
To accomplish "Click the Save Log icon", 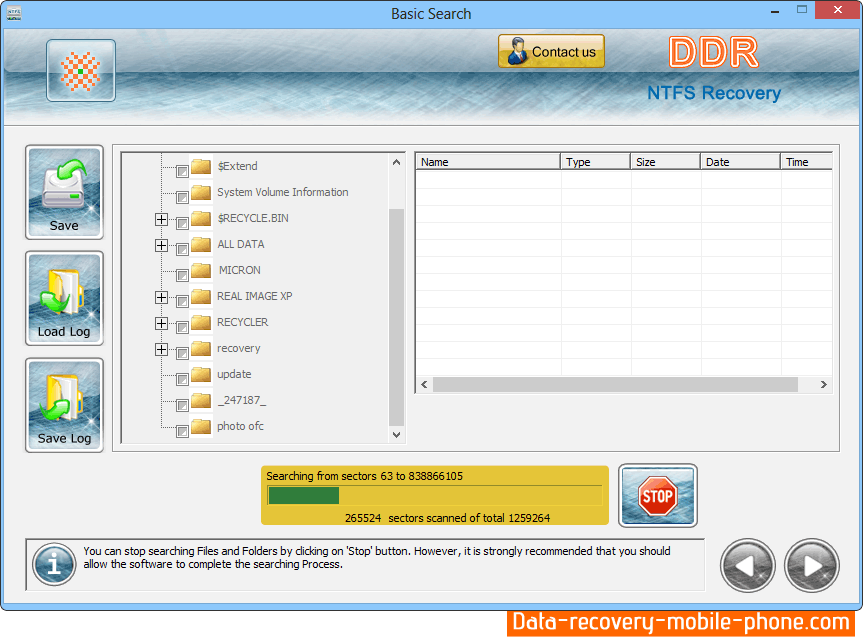I will pyautogui.click(x=64, y=404).
